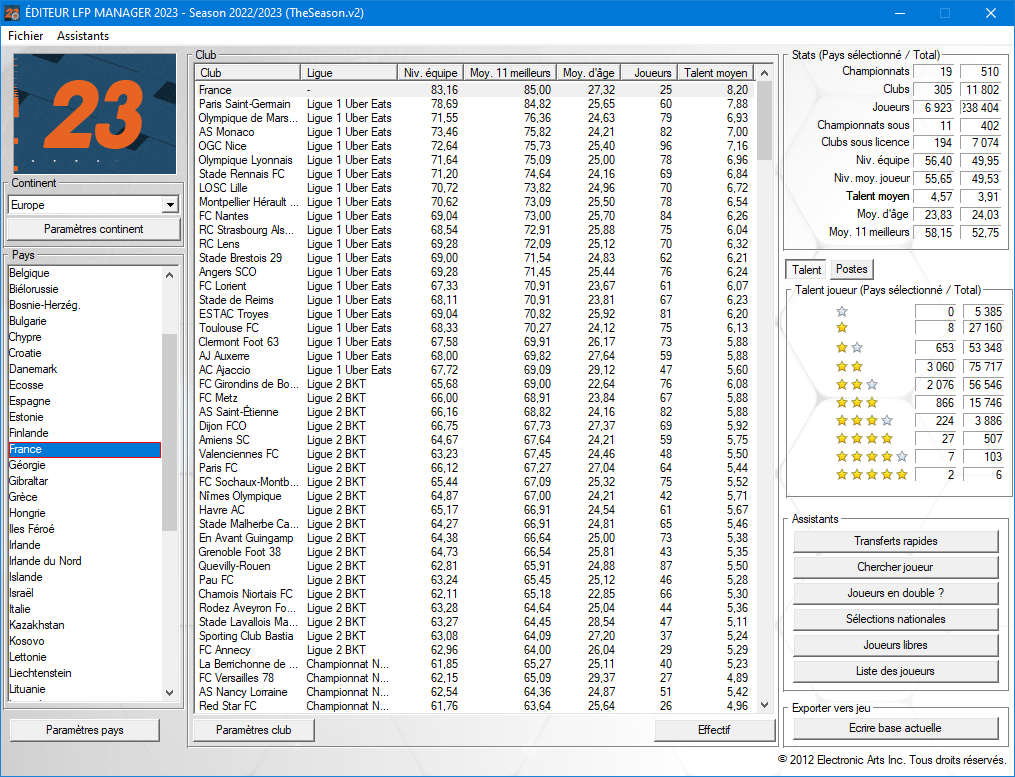
Task: Sort by the Ligue column header
Action: click(349, 73)
